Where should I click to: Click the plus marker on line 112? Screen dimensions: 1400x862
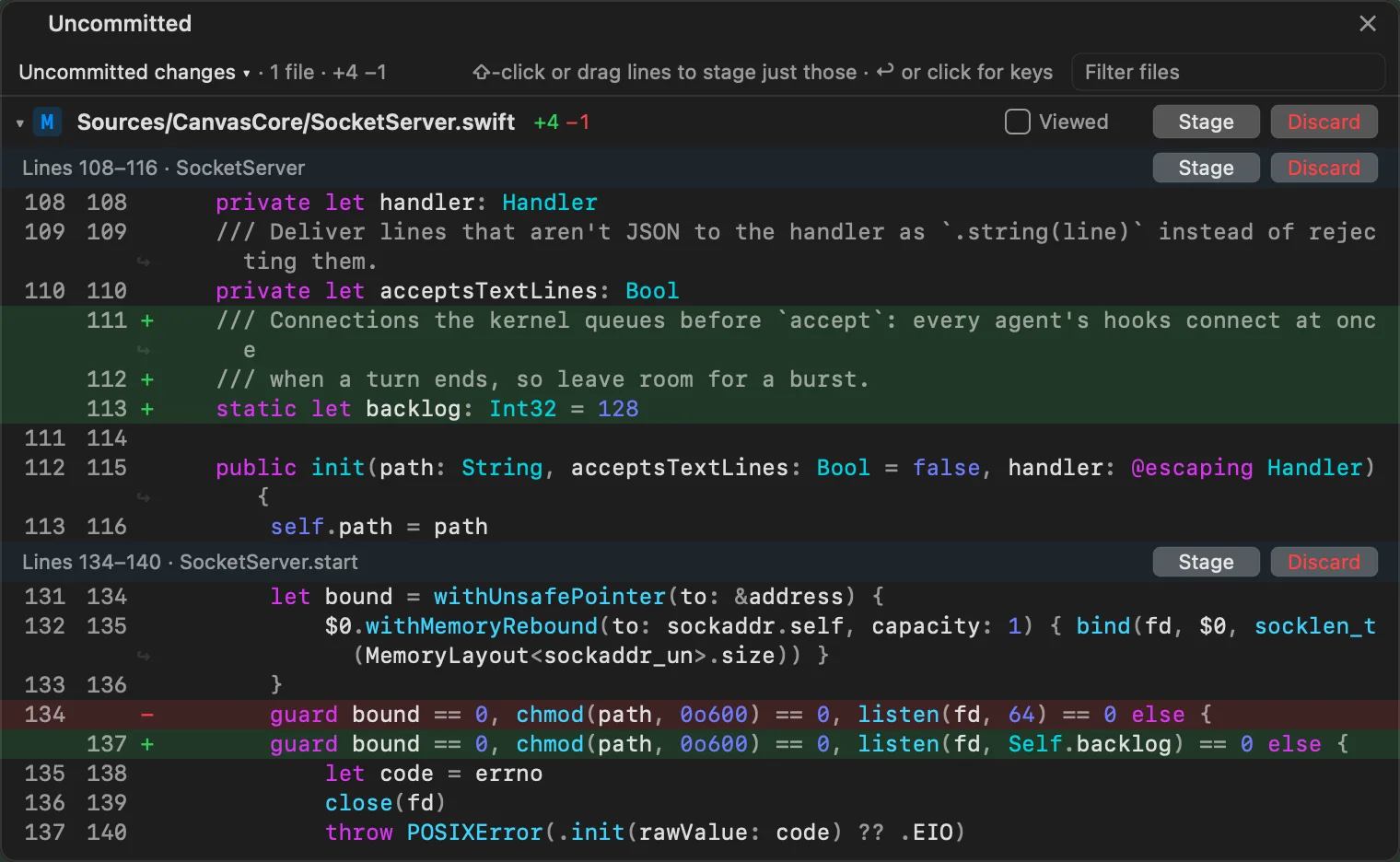pyautogui.click(x=147, y=379)
